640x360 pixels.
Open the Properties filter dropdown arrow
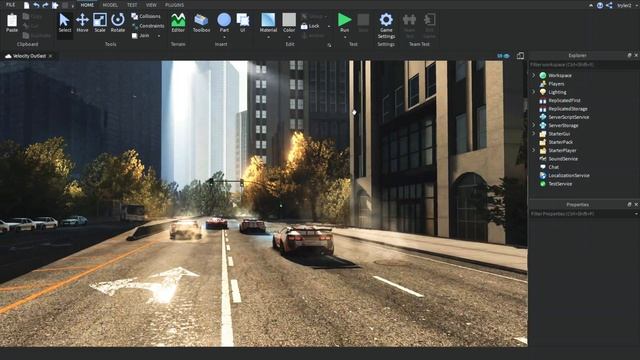636,214
